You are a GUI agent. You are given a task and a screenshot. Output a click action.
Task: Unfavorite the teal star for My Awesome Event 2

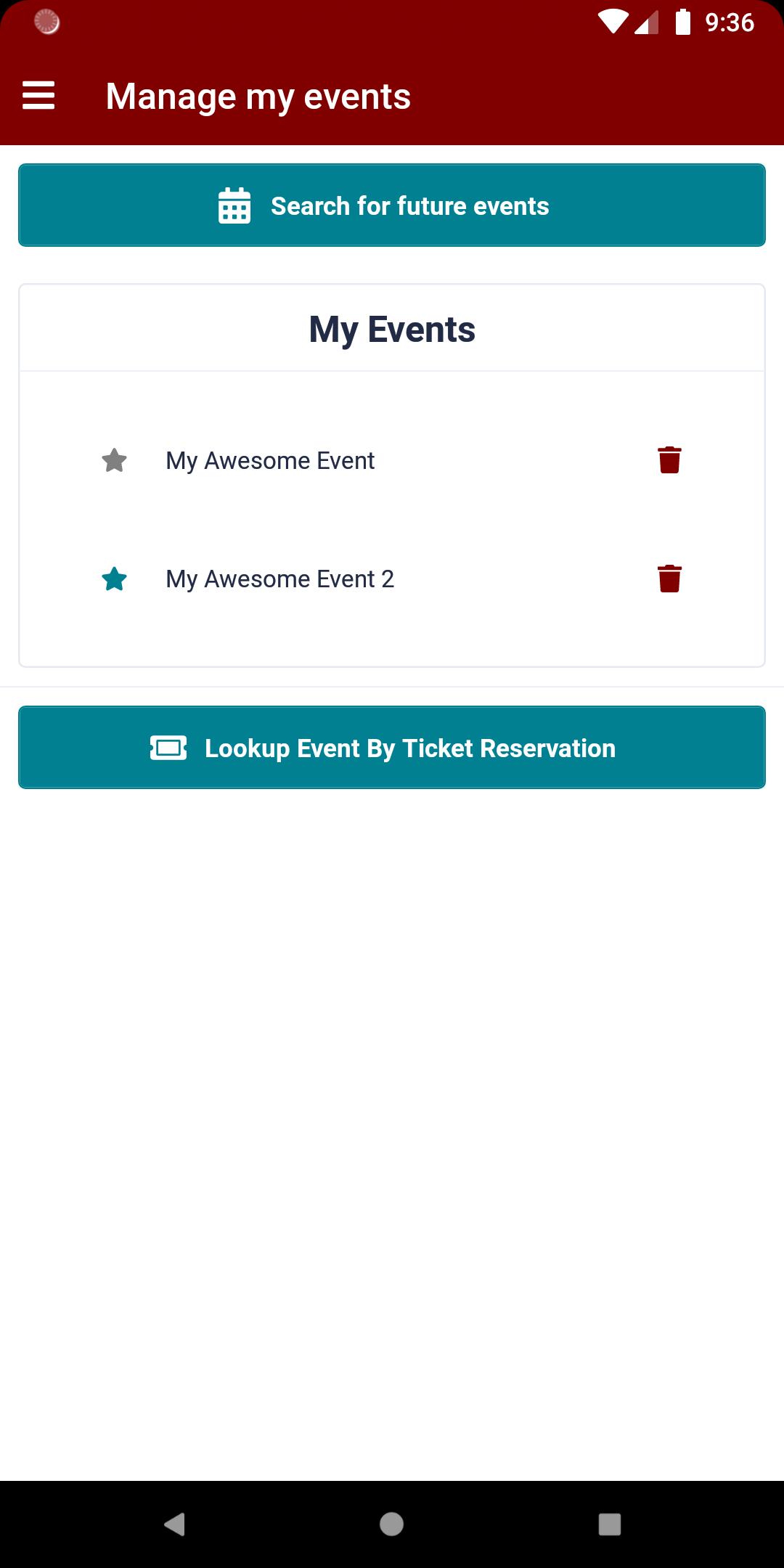[115, 579]
